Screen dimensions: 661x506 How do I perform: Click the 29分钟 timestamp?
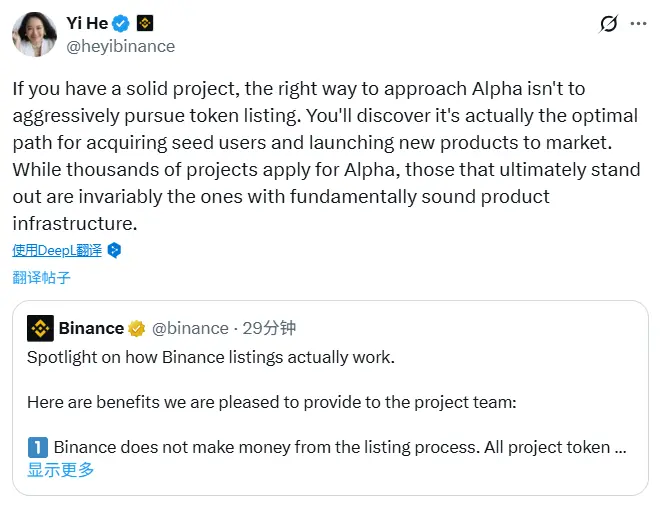tap(269, 328)
